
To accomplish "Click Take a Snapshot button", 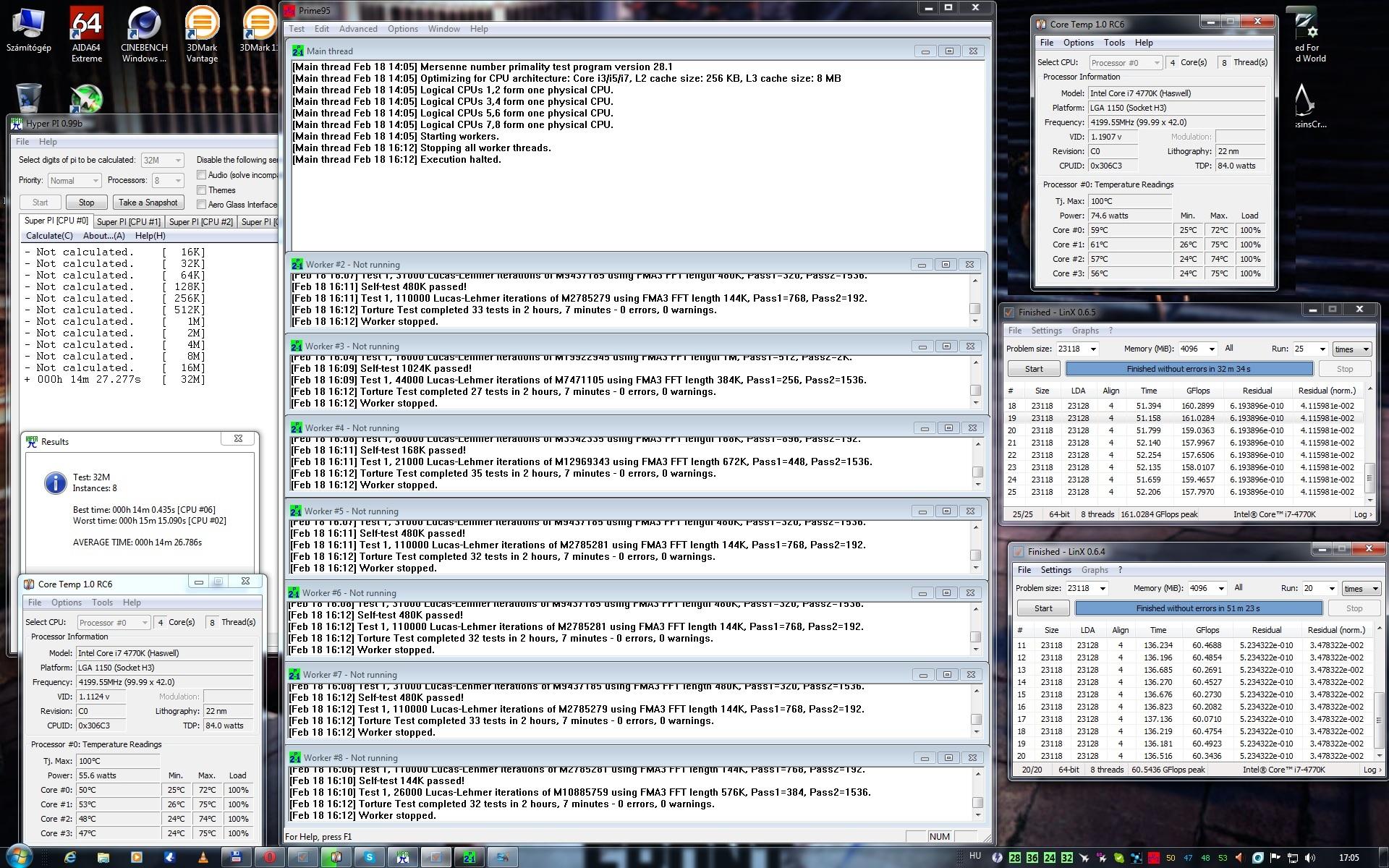I will click(148, 203).
